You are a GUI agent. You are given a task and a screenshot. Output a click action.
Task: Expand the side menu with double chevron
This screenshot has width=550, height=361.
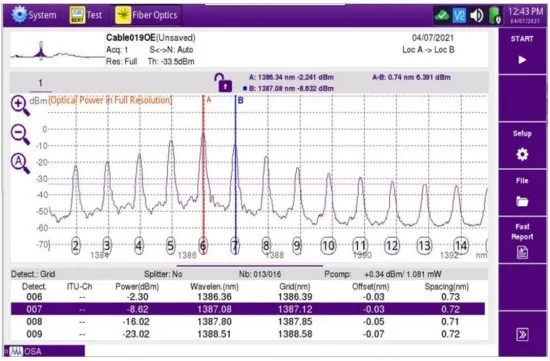click(522, 334)
